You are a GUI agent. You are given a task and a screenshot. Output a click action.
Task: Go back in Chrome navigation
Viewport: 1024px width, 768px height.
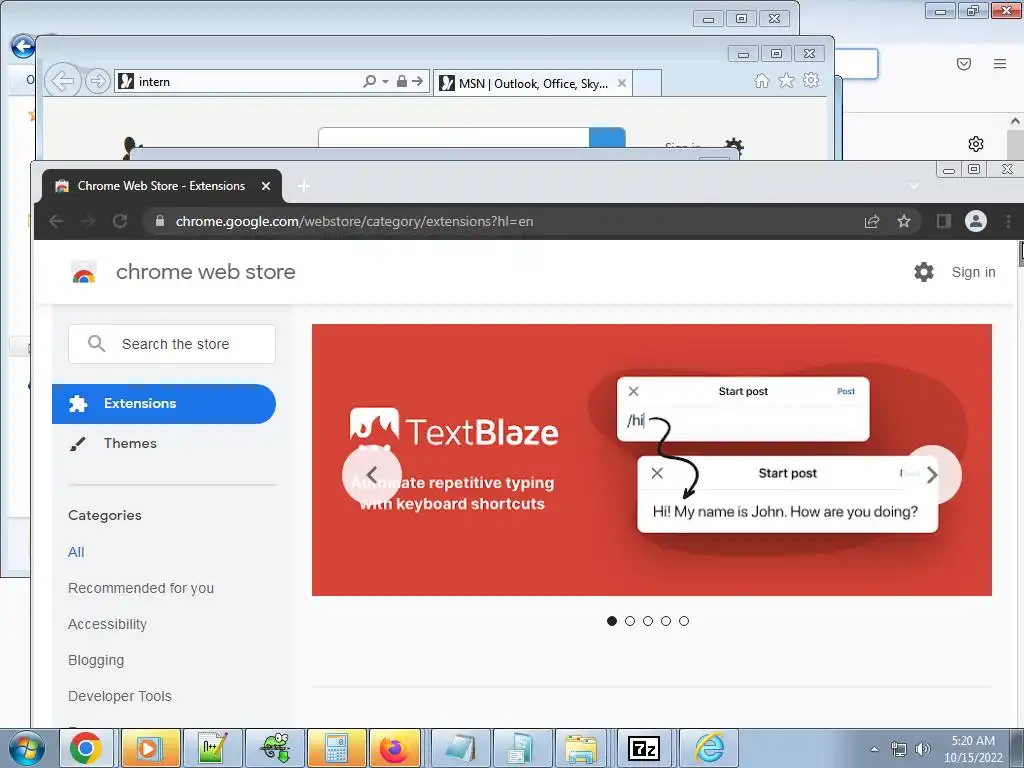(56, 221)
